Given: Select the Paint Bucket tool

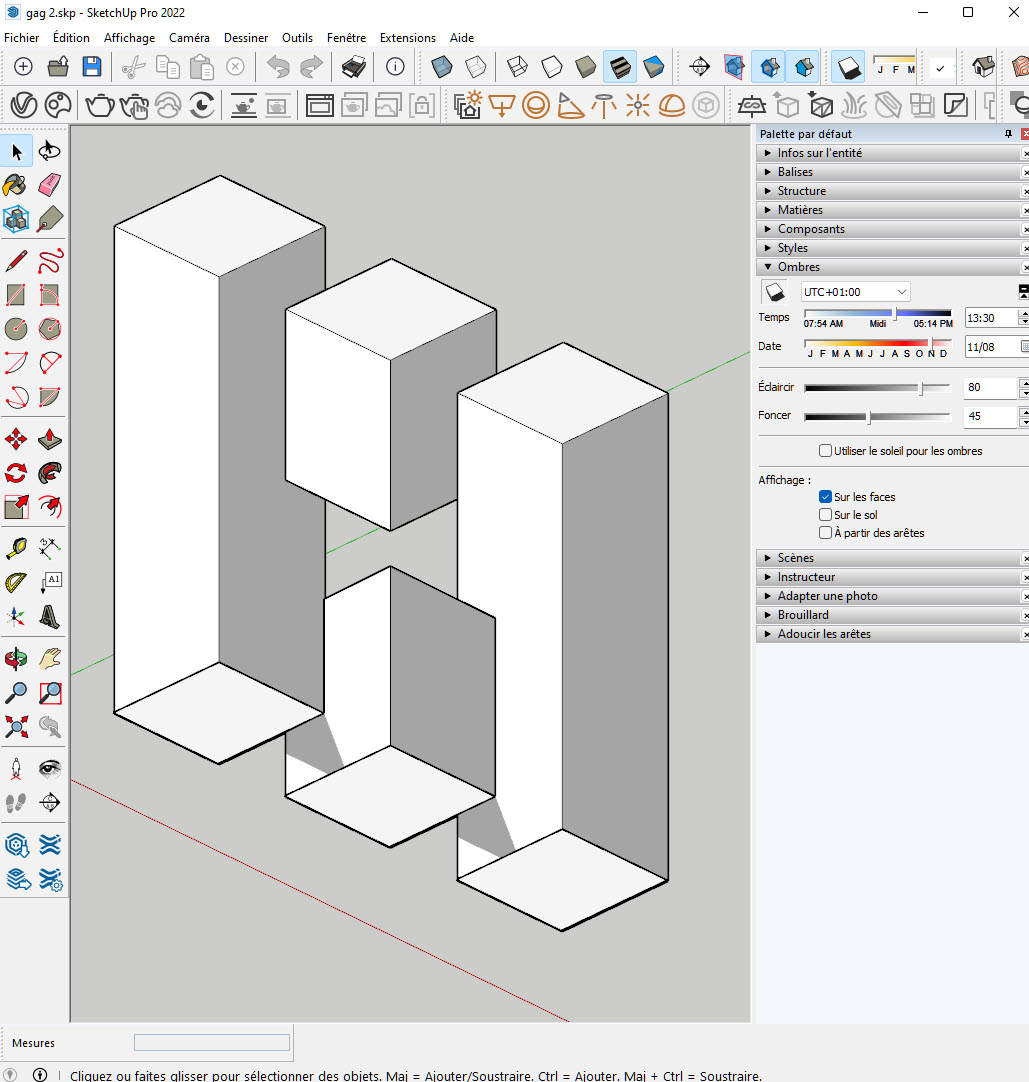Looking at the screenshot, I should (x=16, y=185).
